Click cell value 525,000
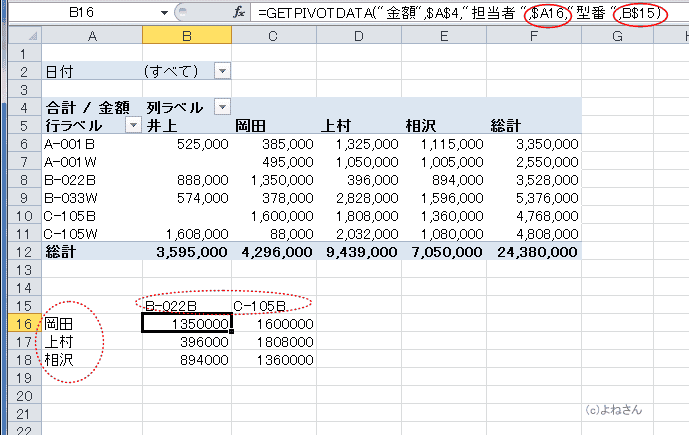 click(203, 144)
